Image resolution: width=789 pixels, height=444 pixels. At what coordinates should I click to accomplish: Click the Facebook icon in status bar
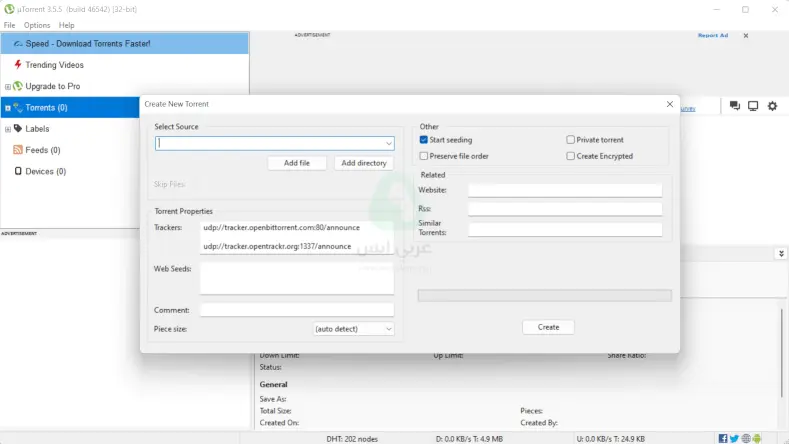tap(723, 438)
